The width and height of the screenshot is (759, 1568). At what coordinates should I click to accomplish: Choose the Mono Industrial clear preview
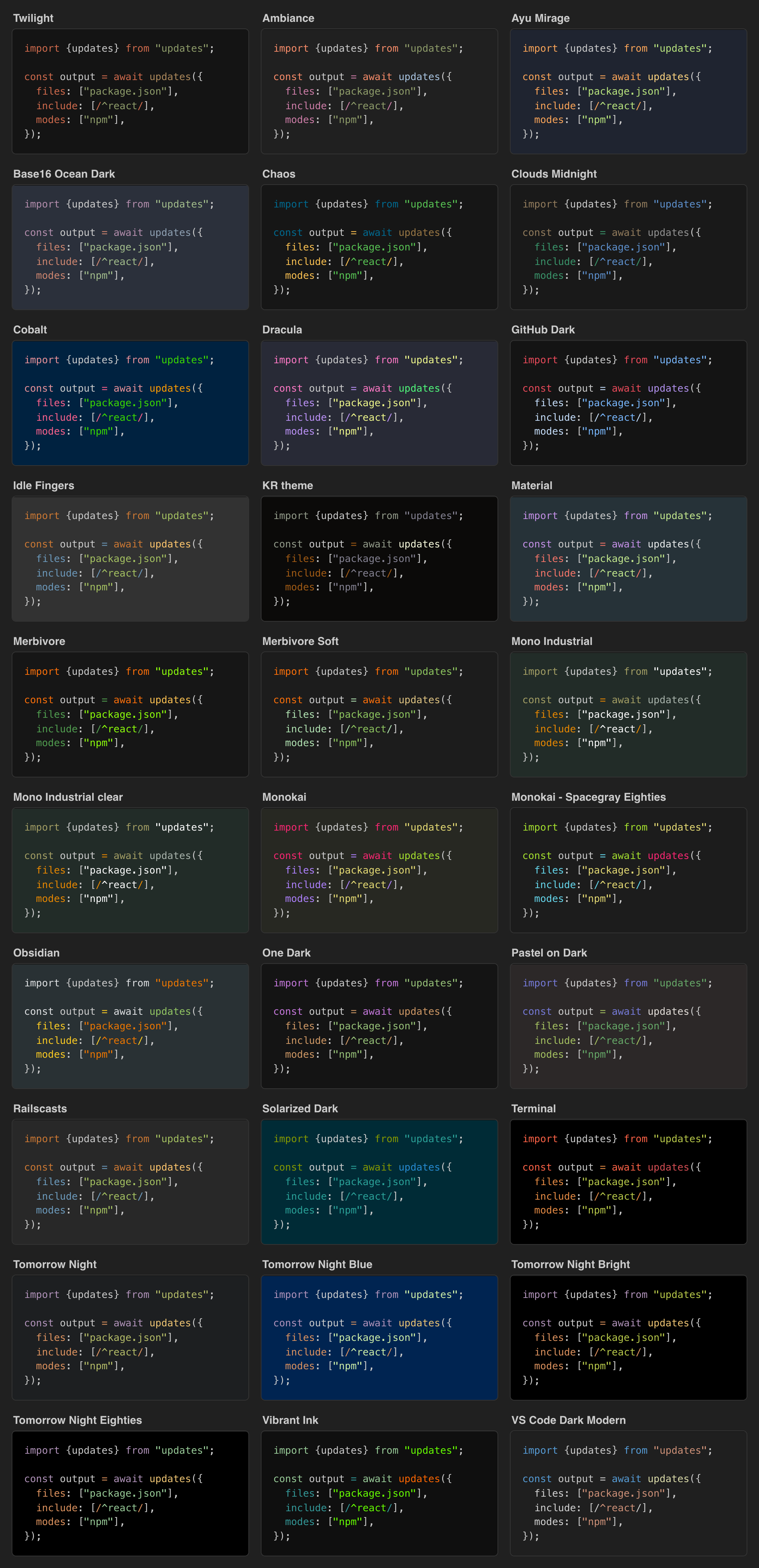coord(130,870)
